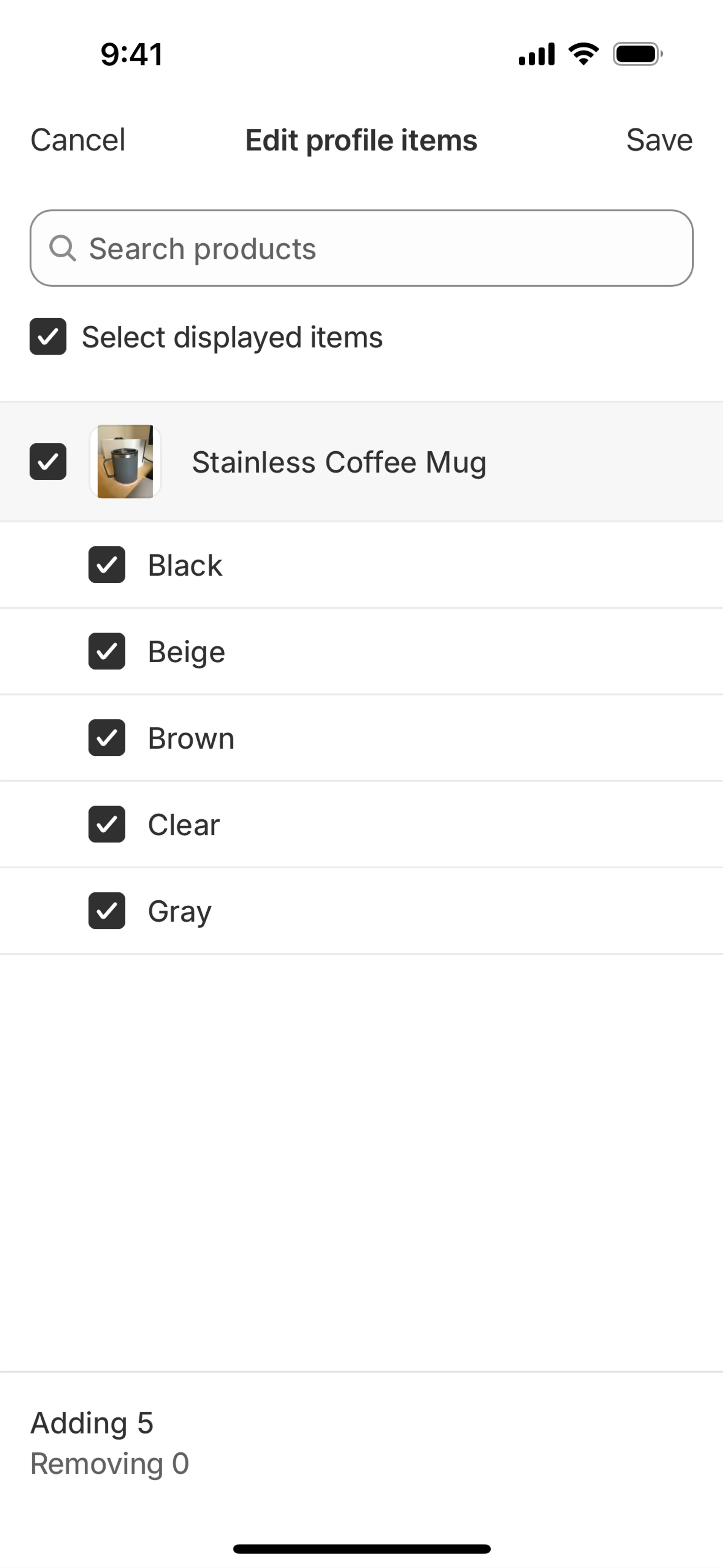723x1568 pixels.
Task: Open the Stainless Coffee Mug thumbnail
Action: tap(125, 462)
